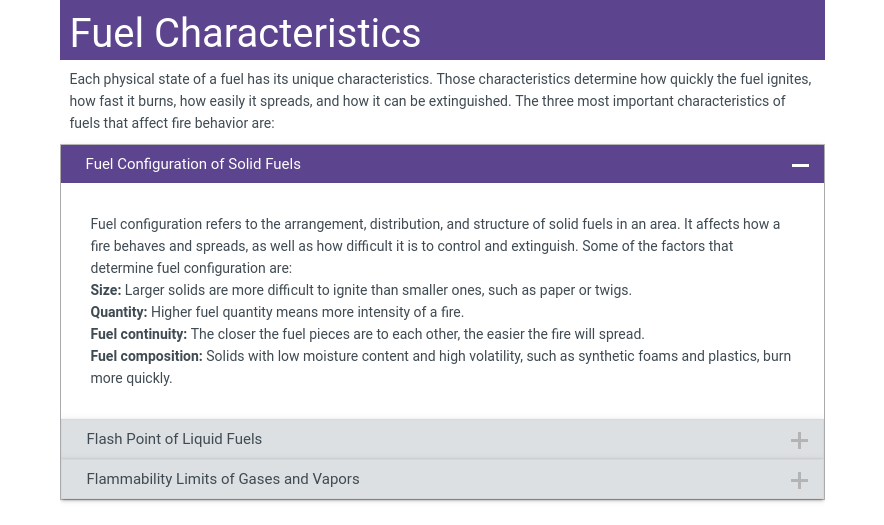Click the Fuel Characteristics page heading
This screenshot has width=884, height=525.
tap(245, 33)
